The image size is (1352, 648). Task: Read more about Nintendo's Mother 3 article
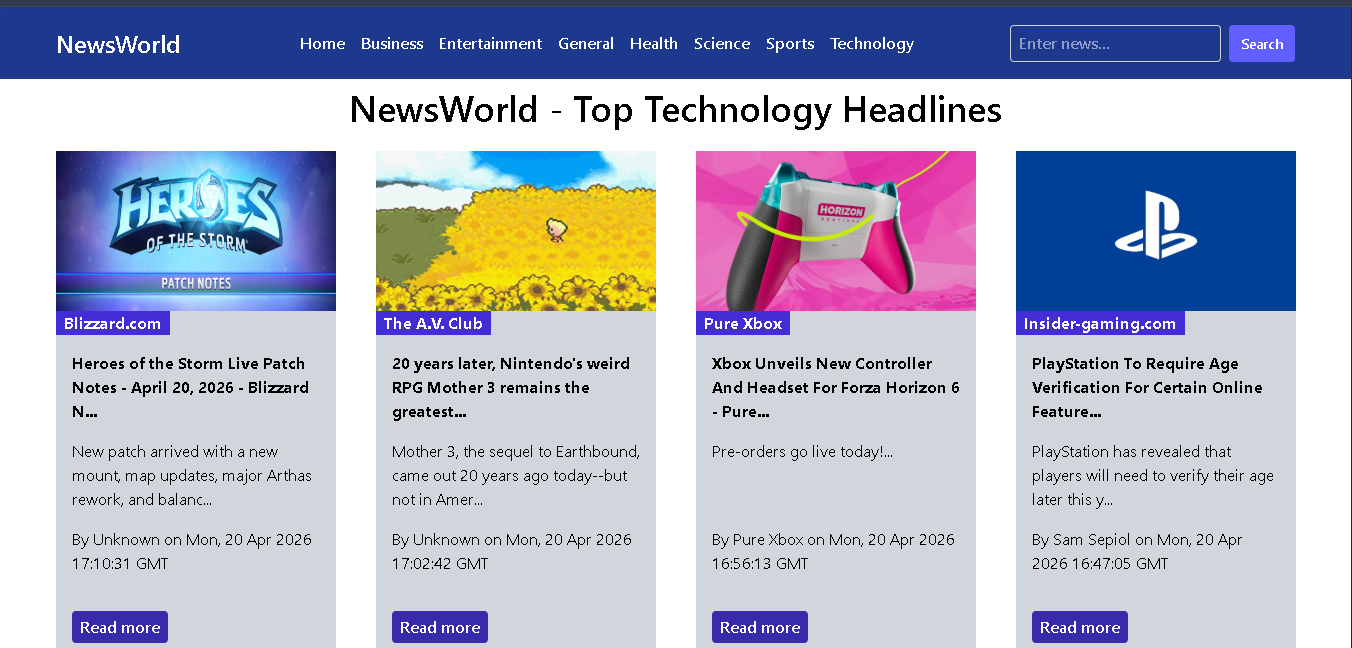tap(440, 627)
